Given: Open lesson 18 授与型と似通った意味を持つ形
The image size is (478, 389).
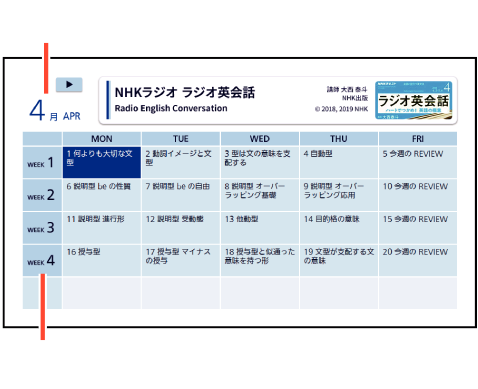Looking at the screenshot, I should pyautogui.click(x=260, y=260).
